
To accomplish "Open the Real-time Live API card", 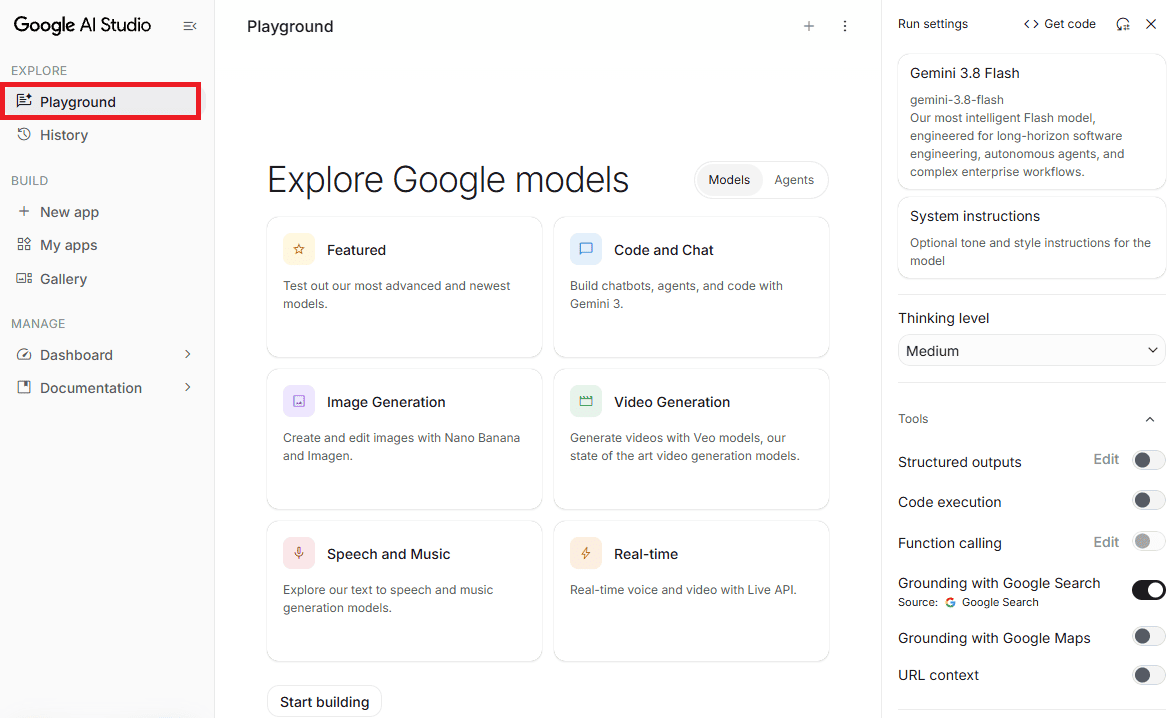I will click(x=692, y=591).
